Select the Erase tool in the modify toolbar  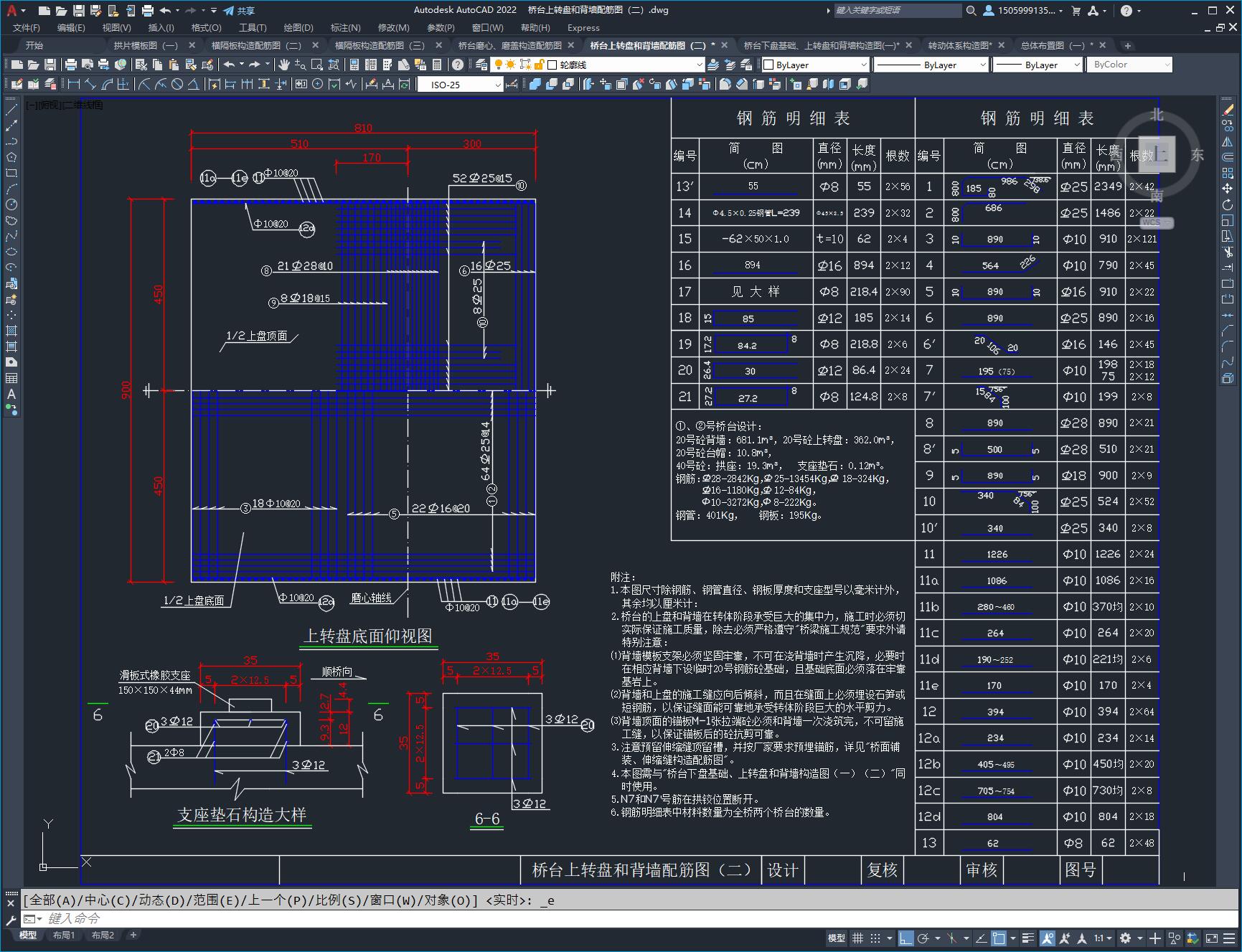point(1228,110)
